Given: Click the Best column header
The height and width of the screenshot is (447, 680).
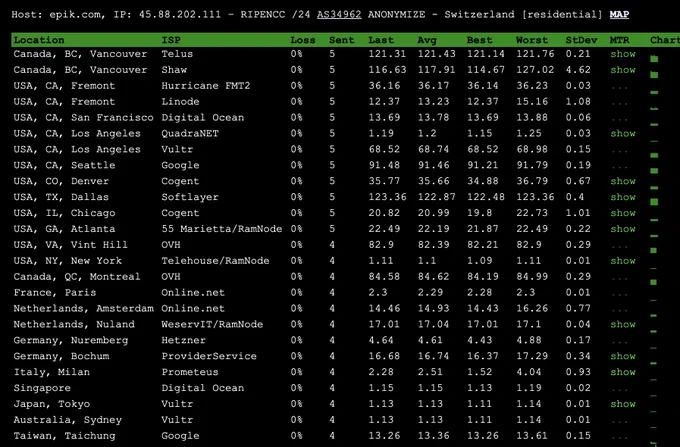Looking at the screenshot, I should click(480, 40).
